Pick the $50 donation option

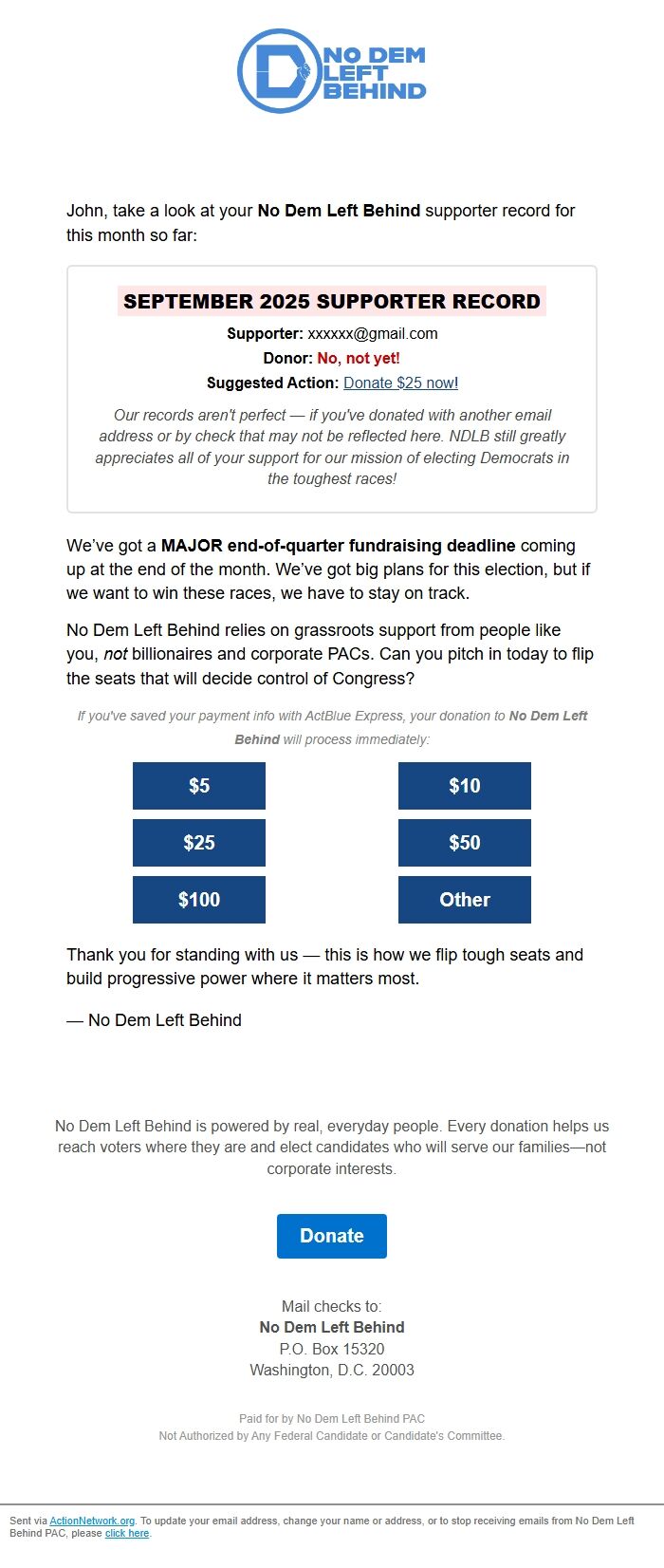pos(465,843)
